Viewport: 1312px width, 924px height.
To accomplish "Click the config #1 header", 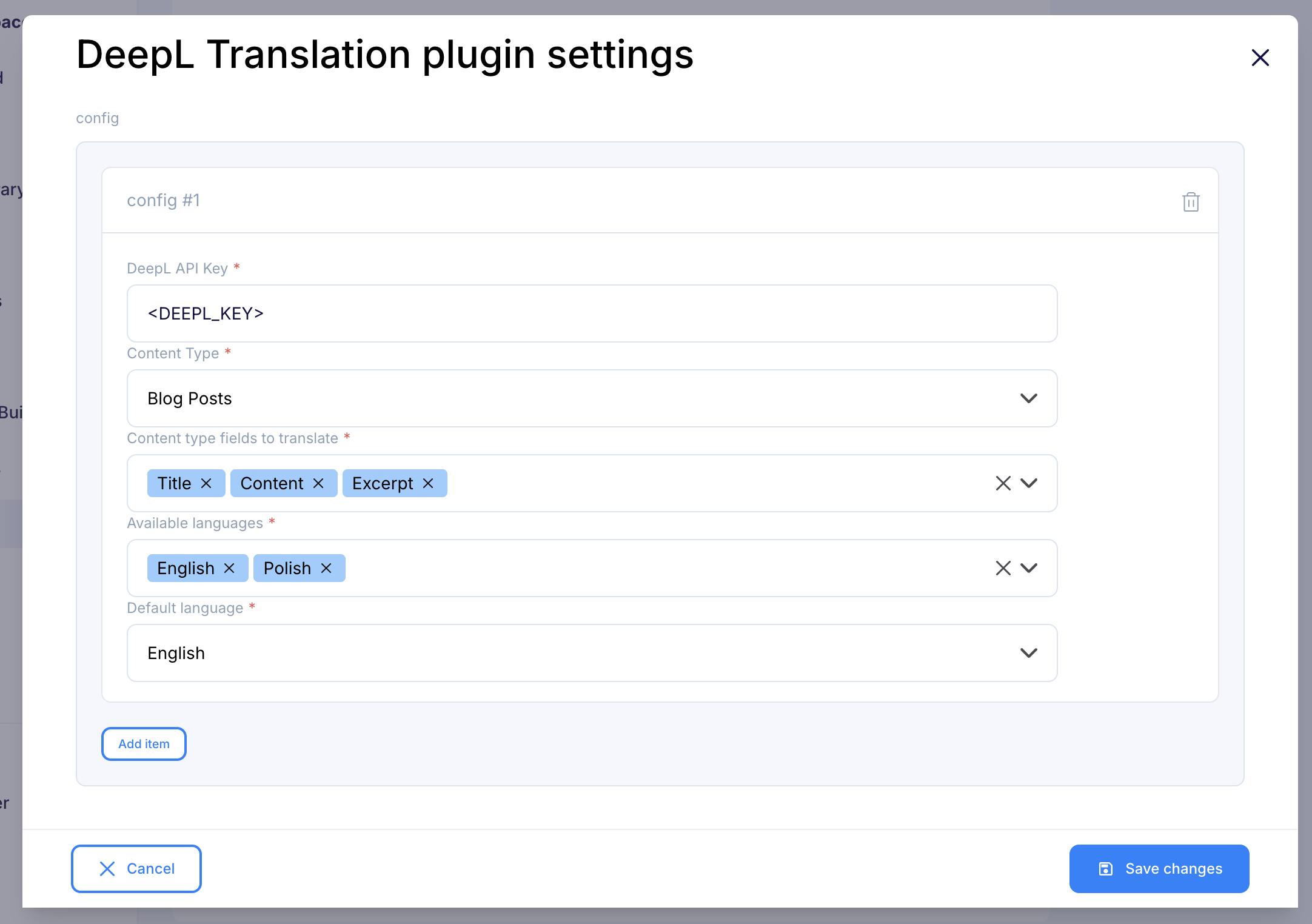I will (x=660, y=200).
